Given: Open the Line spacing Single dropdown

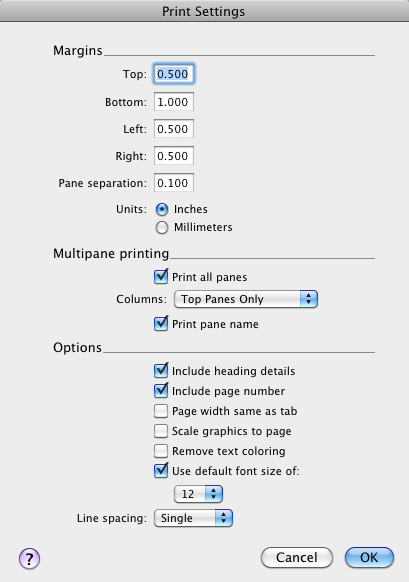Looking at the screenshot, I should click(193, 518).
